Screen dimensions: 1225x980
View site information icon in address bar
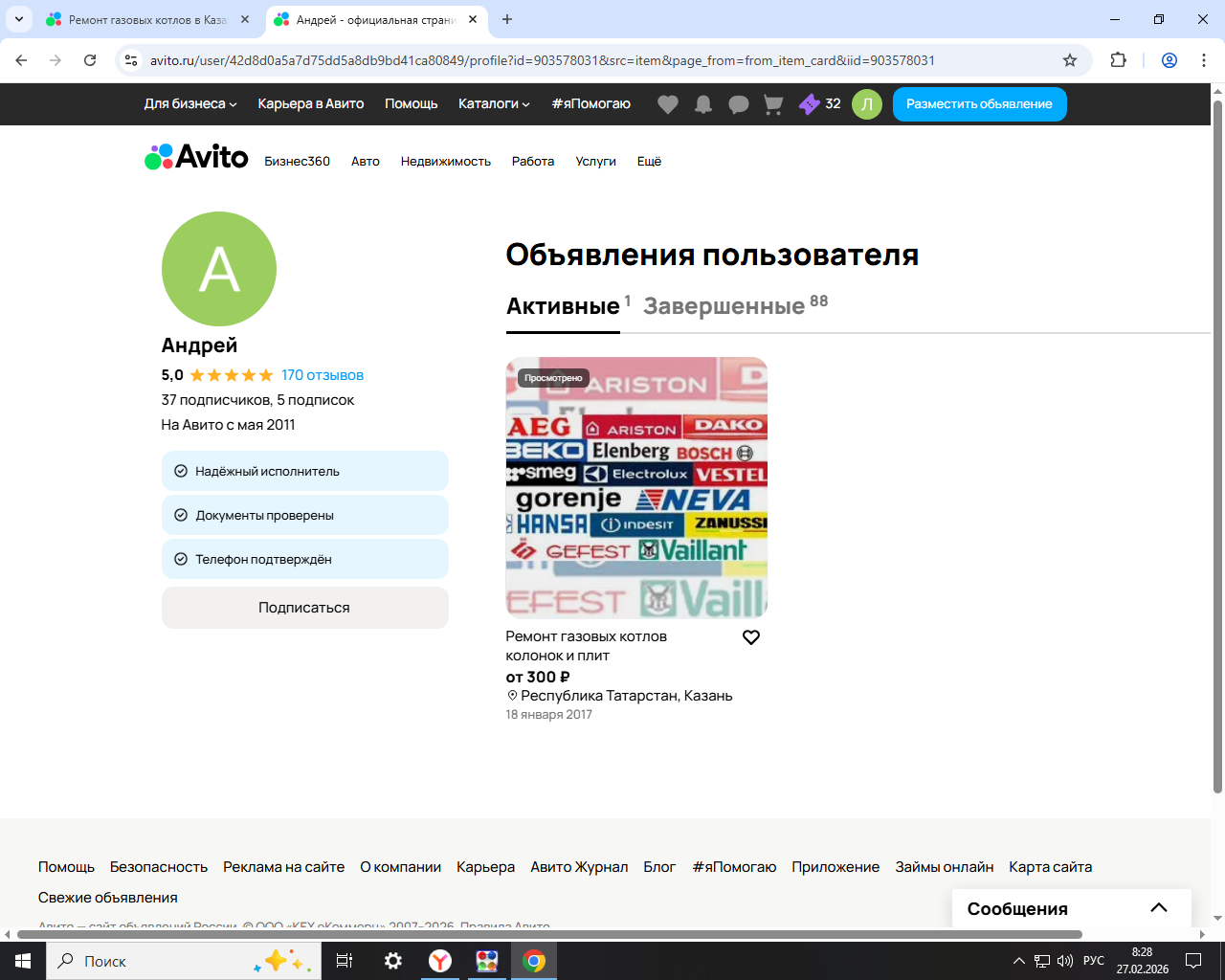click(132, 60)
